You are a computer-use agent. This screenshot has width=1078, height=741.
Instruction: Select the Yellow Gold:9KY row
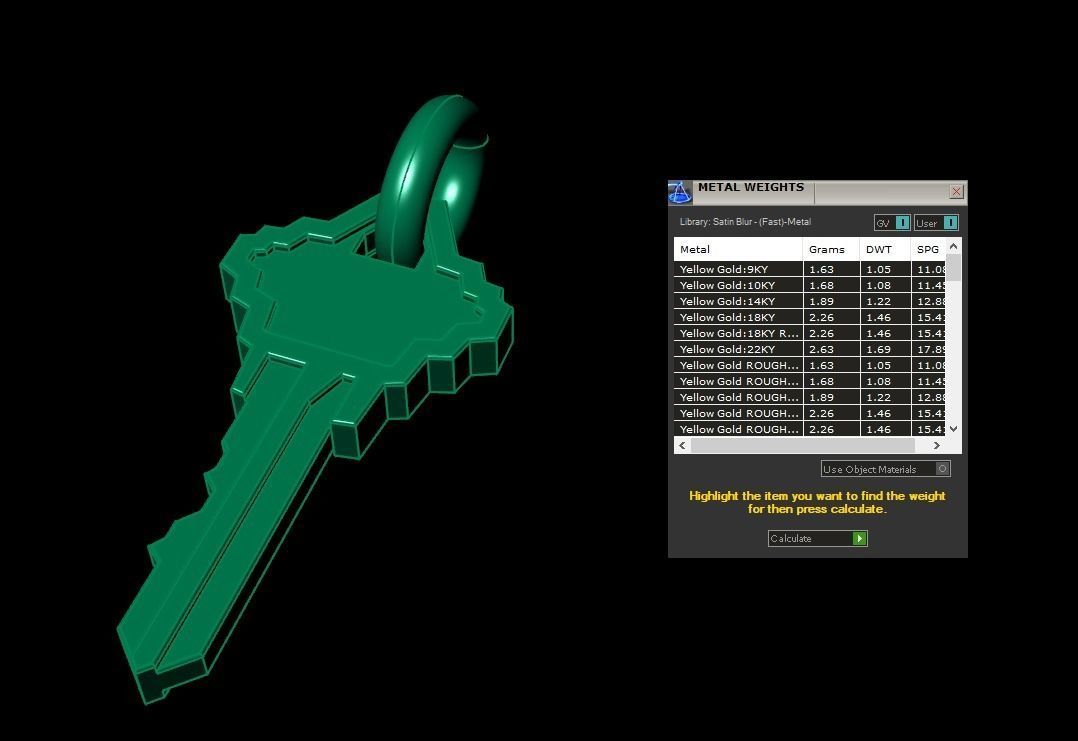809,269
